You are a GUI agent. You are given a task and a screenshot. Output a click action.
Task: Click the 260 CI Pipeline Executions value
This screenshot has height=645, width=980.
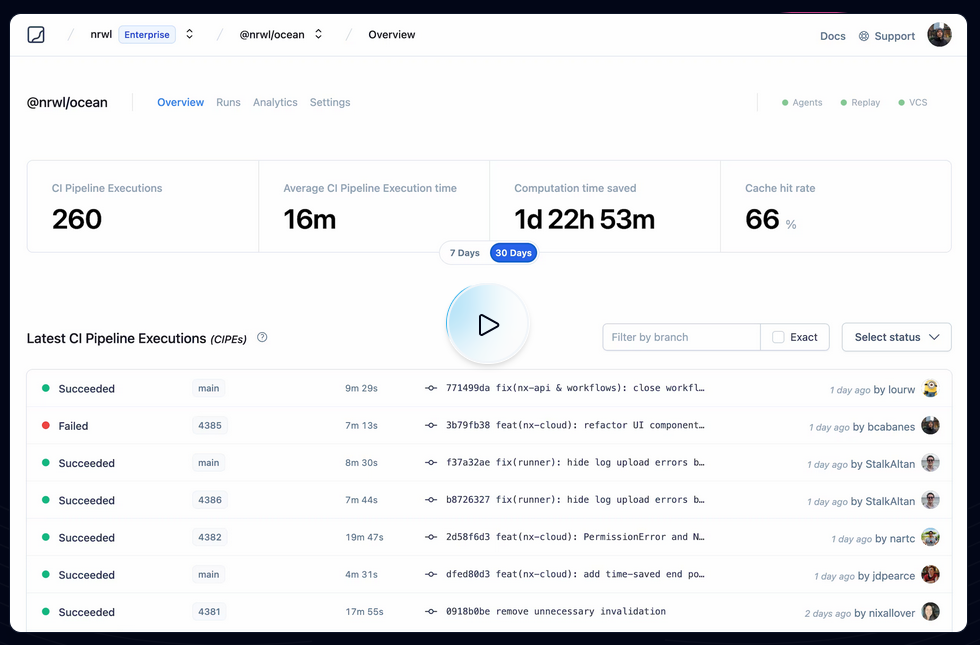pos(77,219)
